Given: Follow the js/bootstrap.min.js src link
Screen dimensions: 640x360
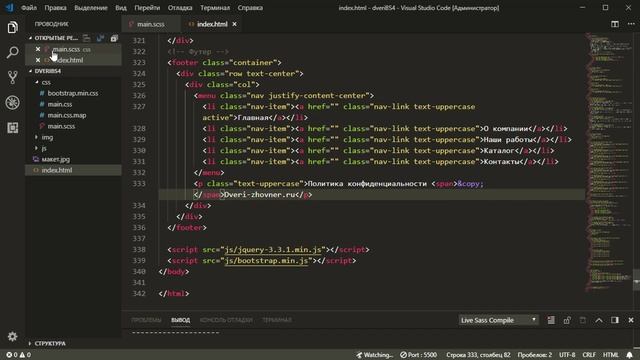Looking at the screenshot, I should pos(266,260).
